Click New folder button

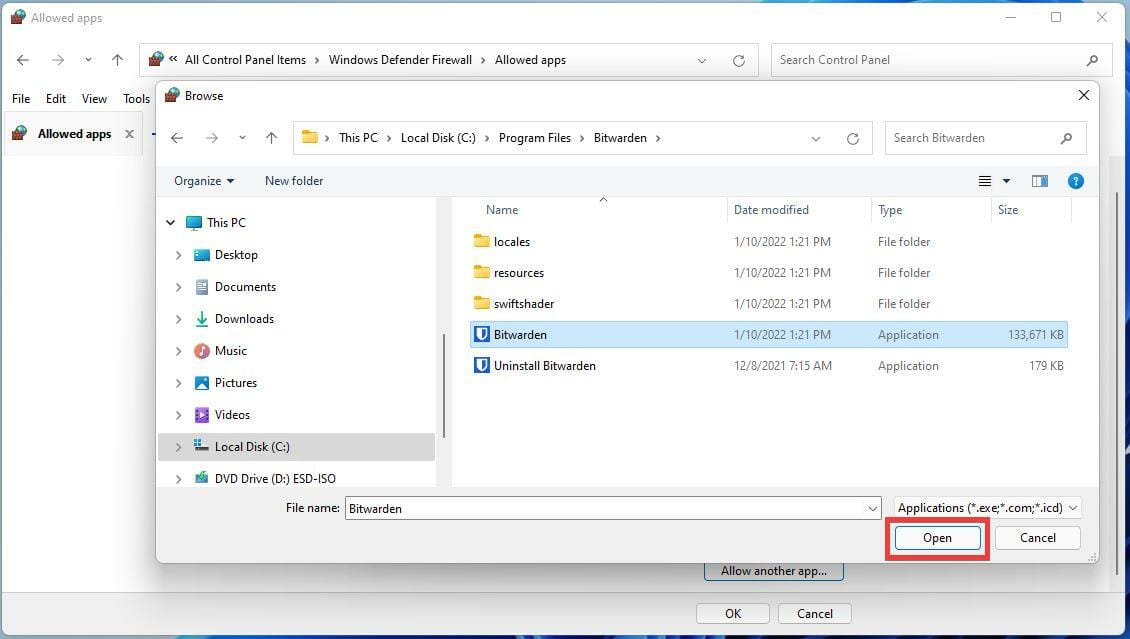294,181
